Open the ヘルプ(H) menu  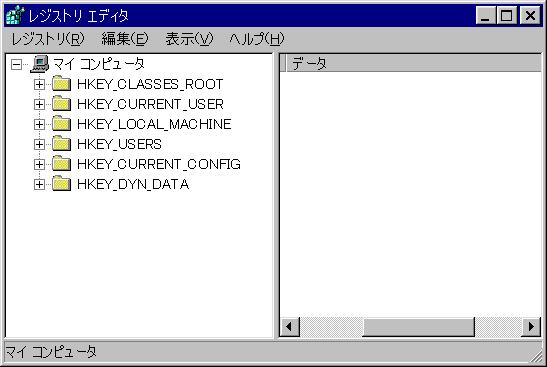[257, 39]
